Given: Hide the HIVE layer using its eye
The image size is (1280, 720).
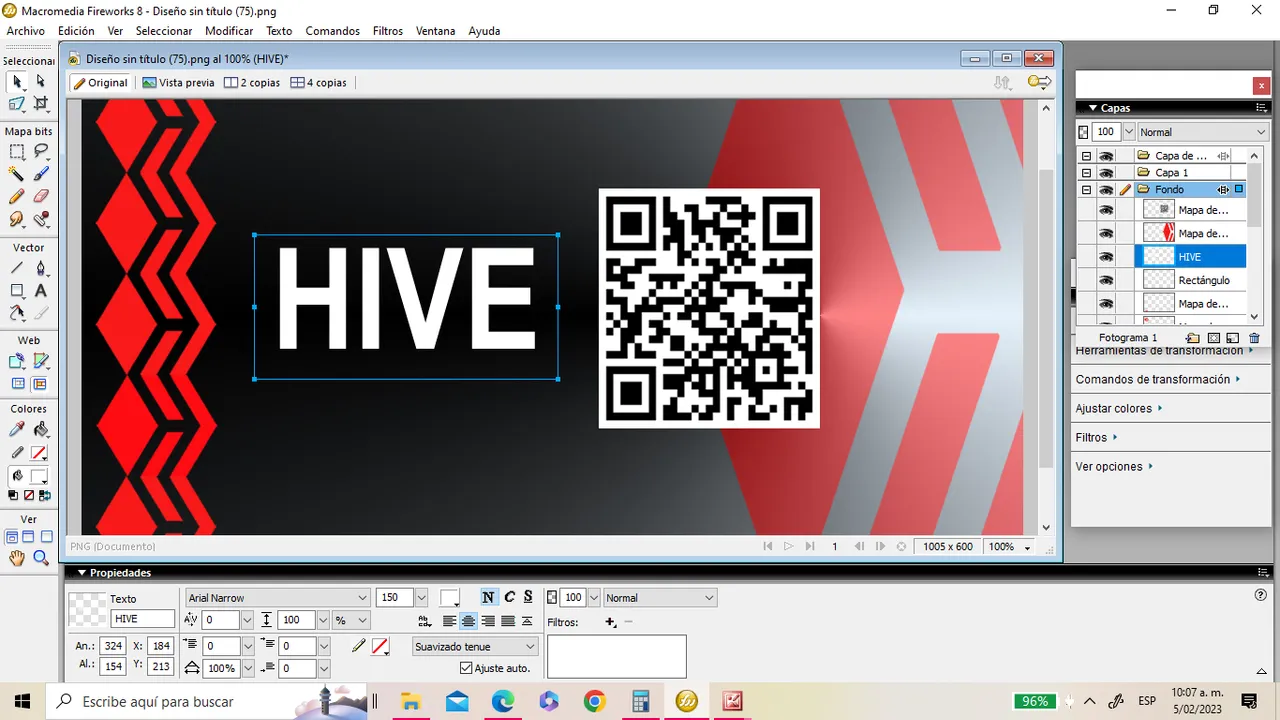Looking at the screenshot, I should (1106, 257).
